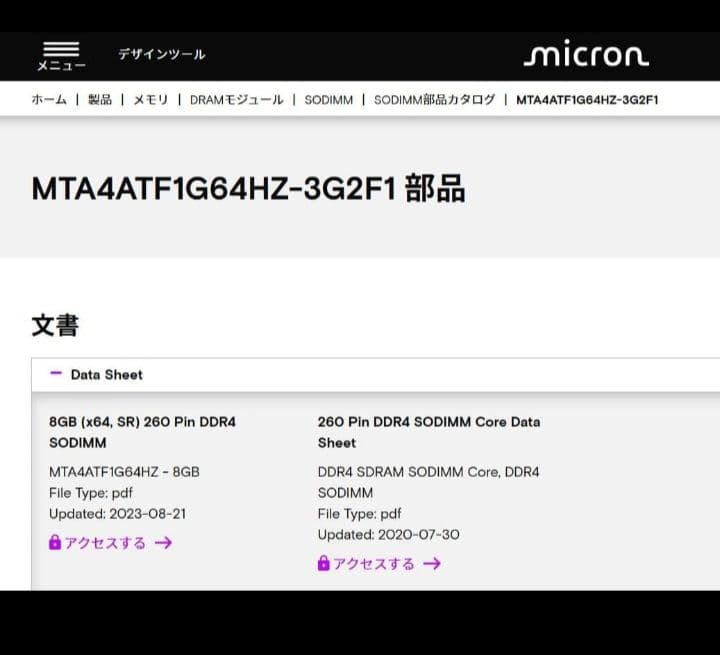This screenshot has width=720, height=655.
Task: Open the 製品 breadcrumb link
Action: pos(100,100)
